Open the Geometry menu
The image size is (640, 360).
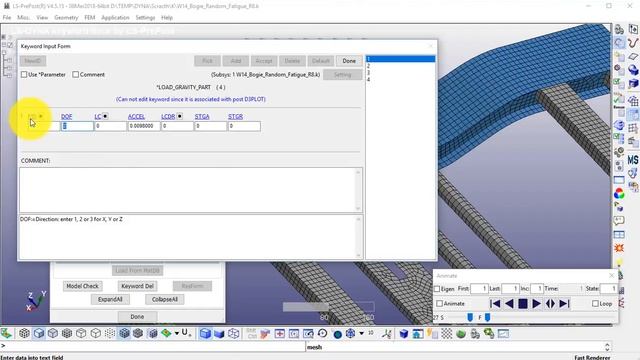pyautogui.click(x=66, y=18)
